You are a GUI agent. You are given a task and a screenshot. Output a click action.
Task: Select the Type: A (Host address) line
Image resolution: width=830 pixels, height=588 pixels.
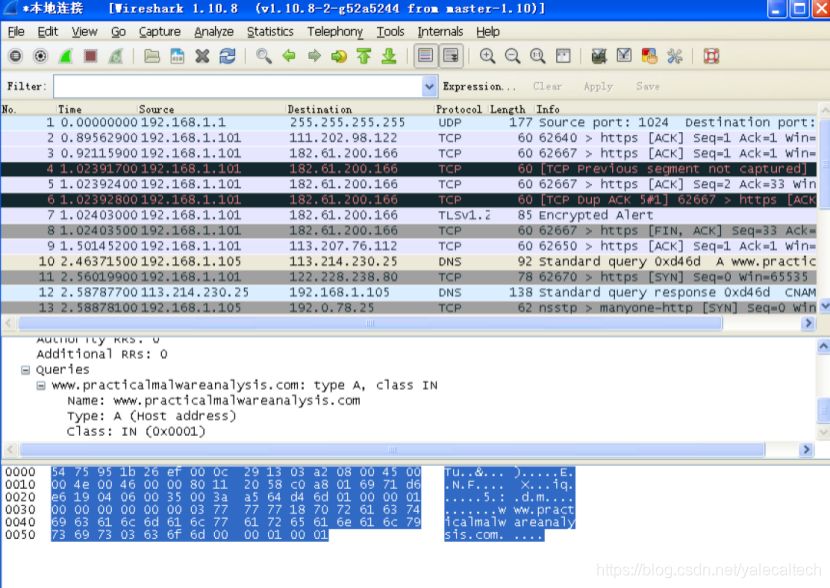pyautogui.click(x=151, y=416)
